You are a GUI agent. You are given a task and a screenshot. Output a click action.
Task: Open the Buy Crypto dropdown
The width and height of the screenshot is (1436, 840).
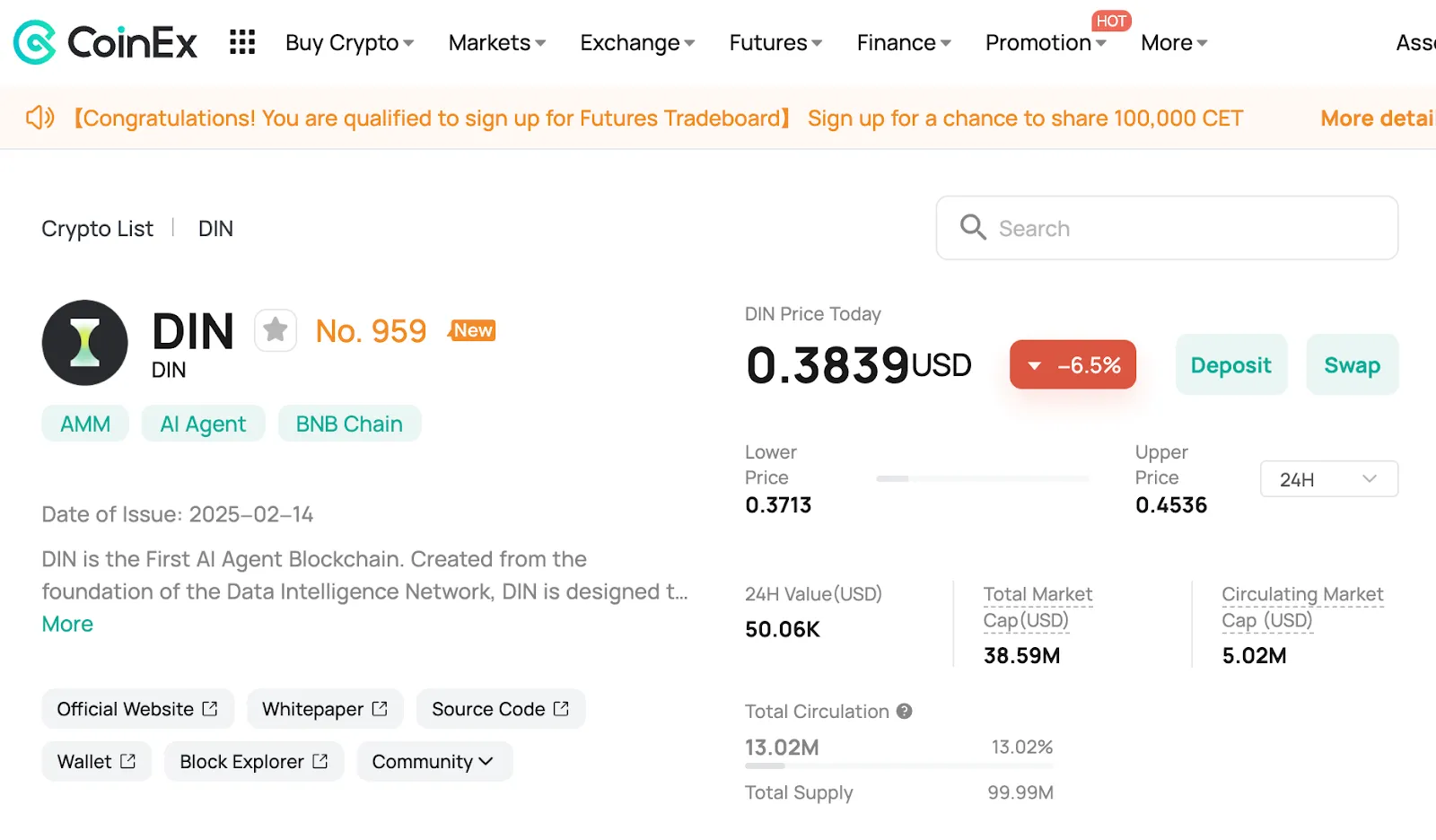pyautogui.click(x=349, y=42)
